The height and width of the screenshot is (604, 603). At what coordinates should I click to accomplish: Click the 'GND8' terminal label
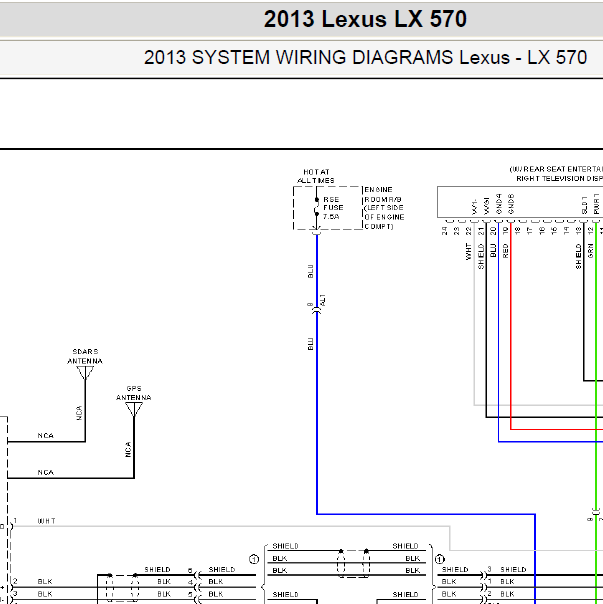click(x=511, y=204)
